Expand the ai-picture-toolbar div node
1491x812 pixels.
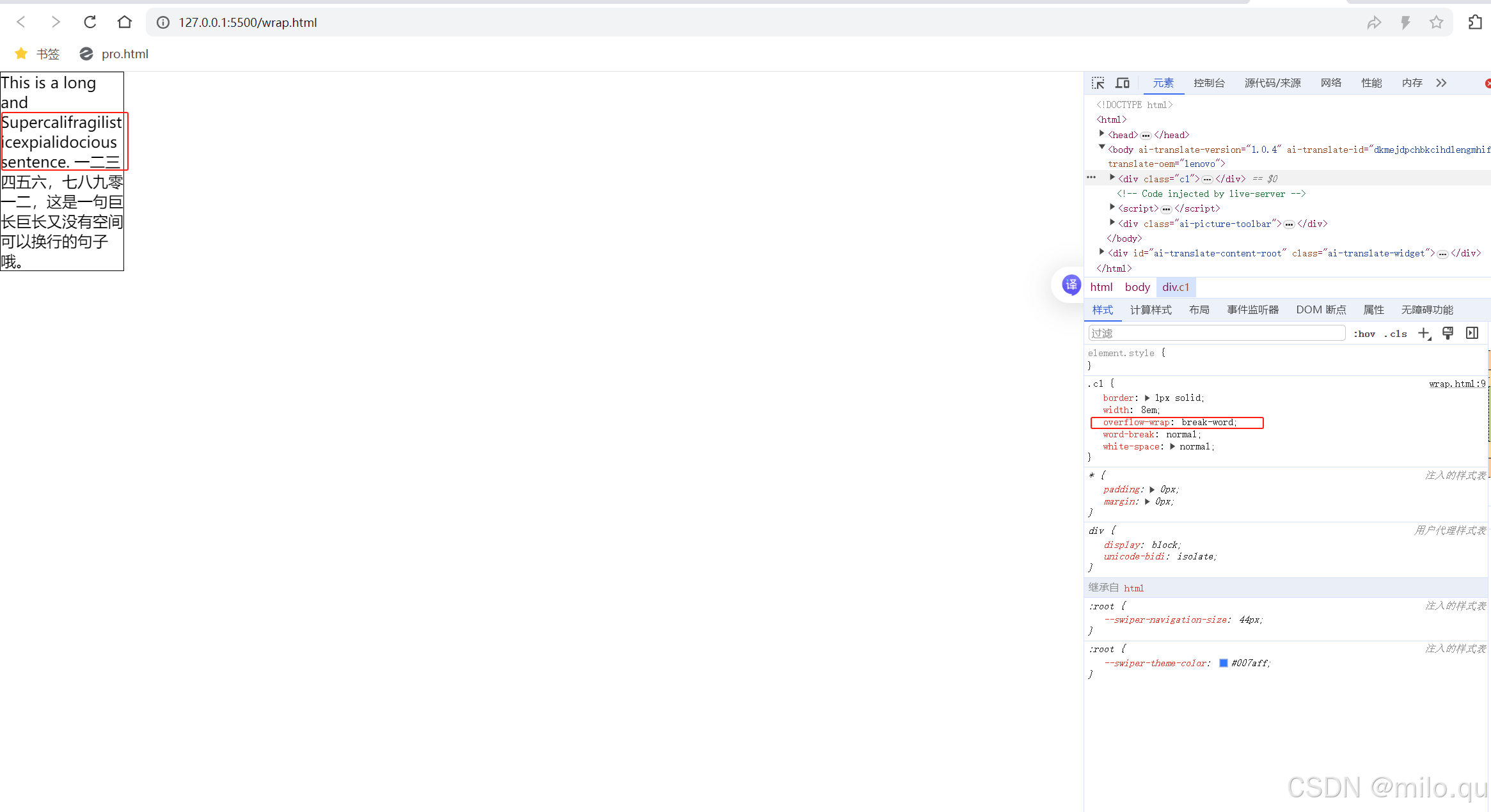pos(1112,223)
